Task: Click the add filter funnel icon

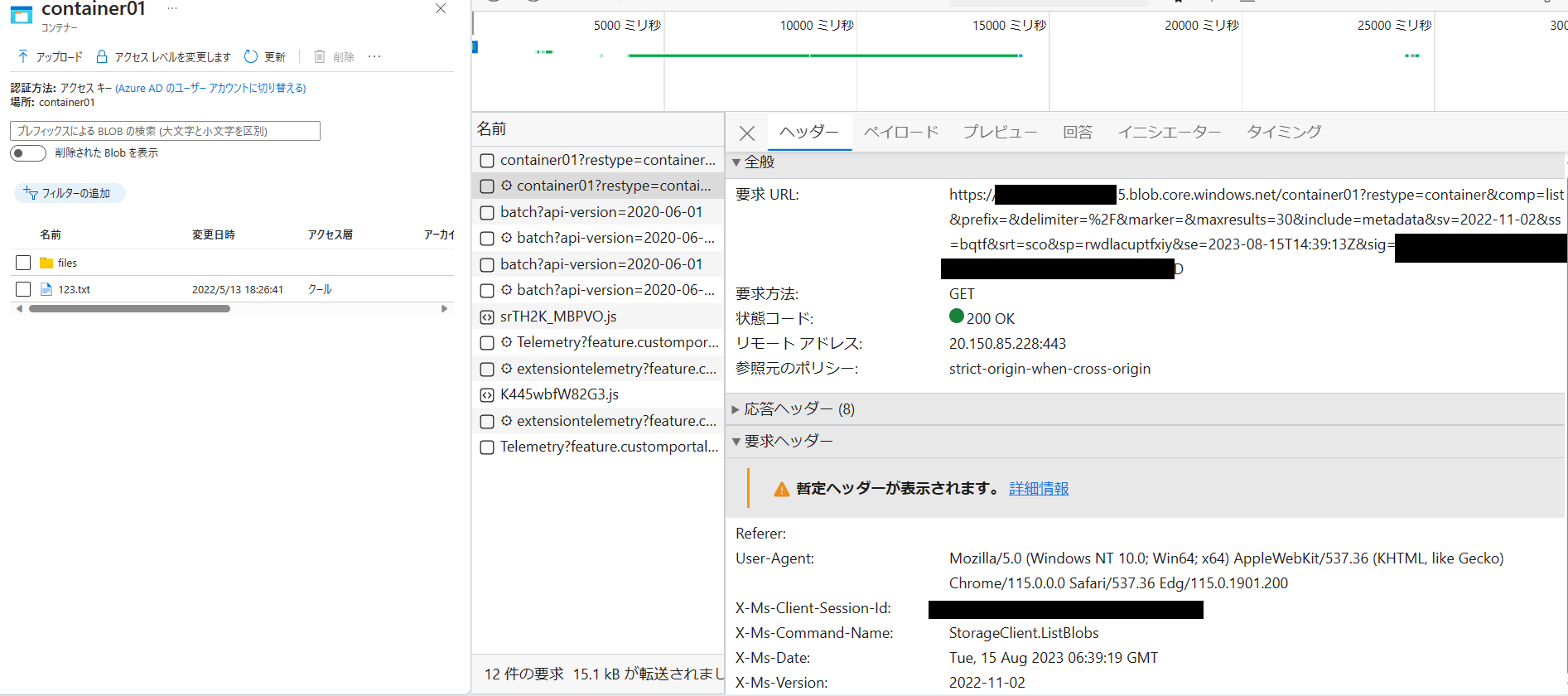Action: [31, 193]
